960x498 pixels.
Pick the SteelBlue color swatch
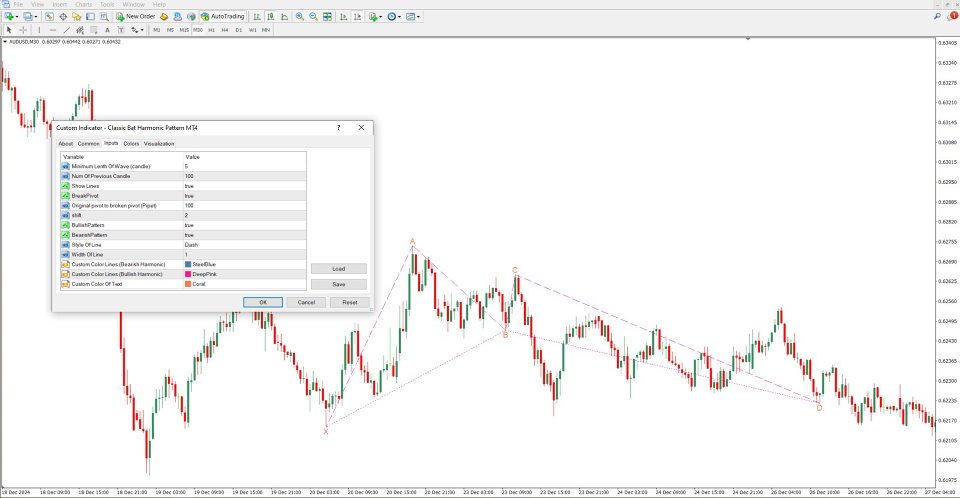pos(188,264)
